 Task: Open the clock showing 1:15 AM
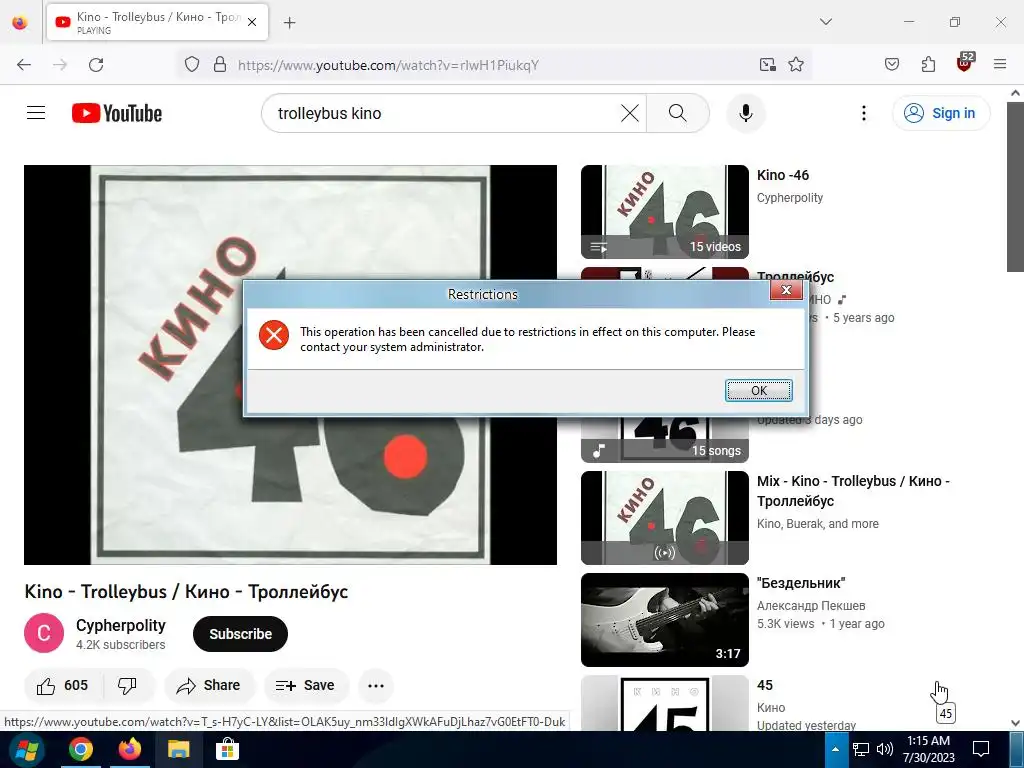(x=929, y=749)
